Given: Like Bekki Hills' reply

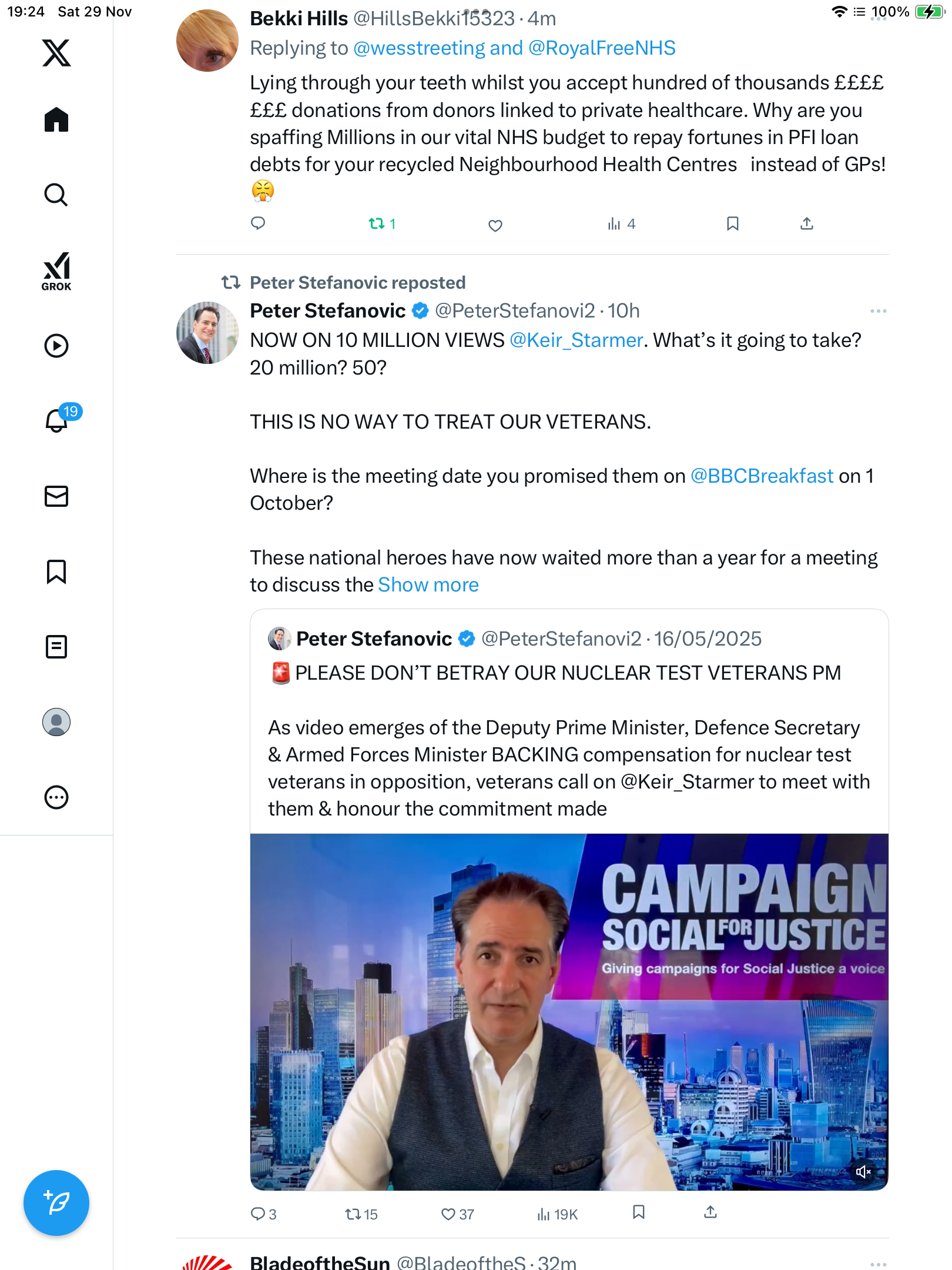Looking at the screenshot, I should [x=495, y=225].
